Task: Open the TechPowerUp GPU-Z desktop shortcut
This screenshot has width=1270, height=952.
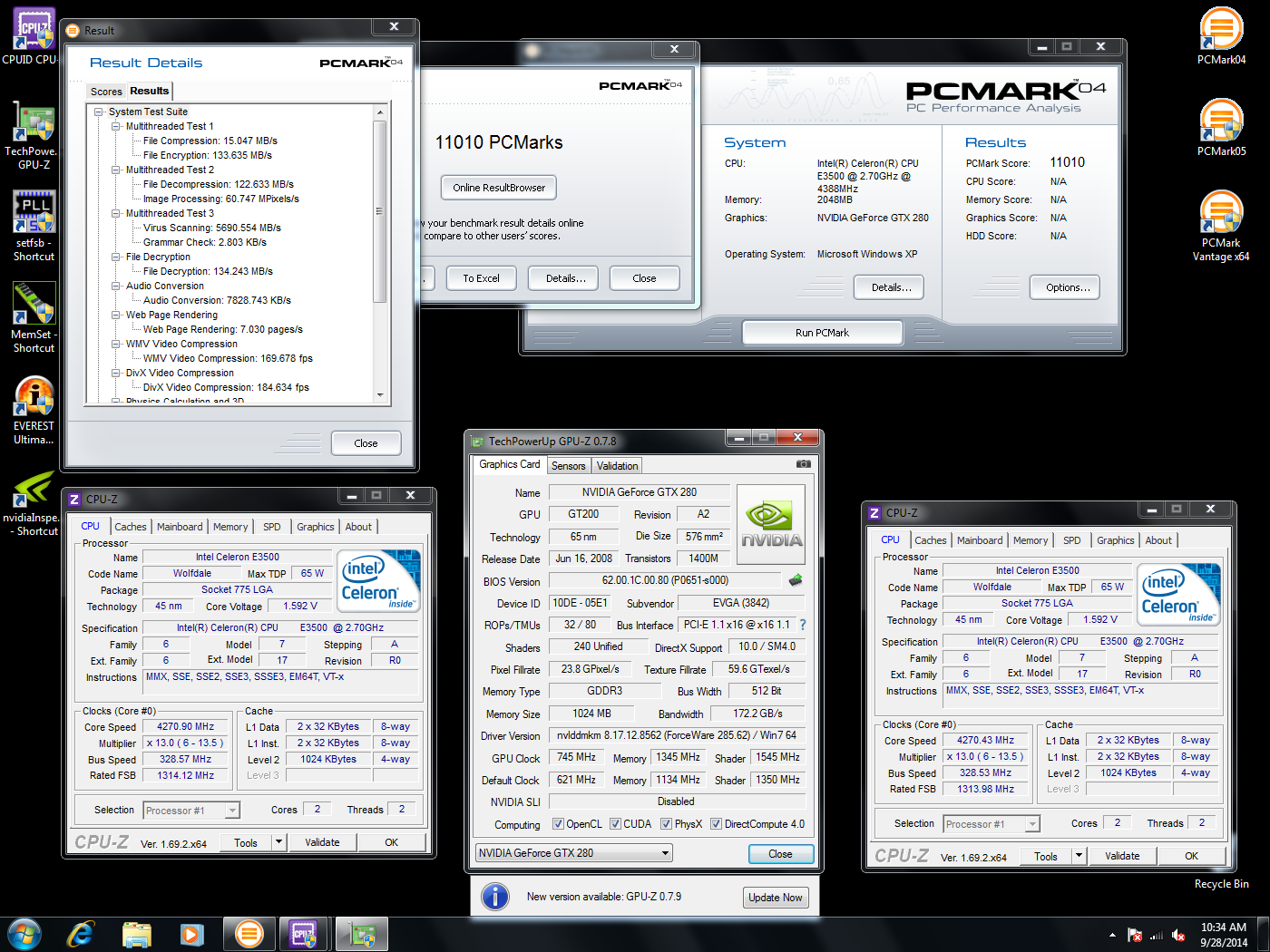Action: pos(34,134)
